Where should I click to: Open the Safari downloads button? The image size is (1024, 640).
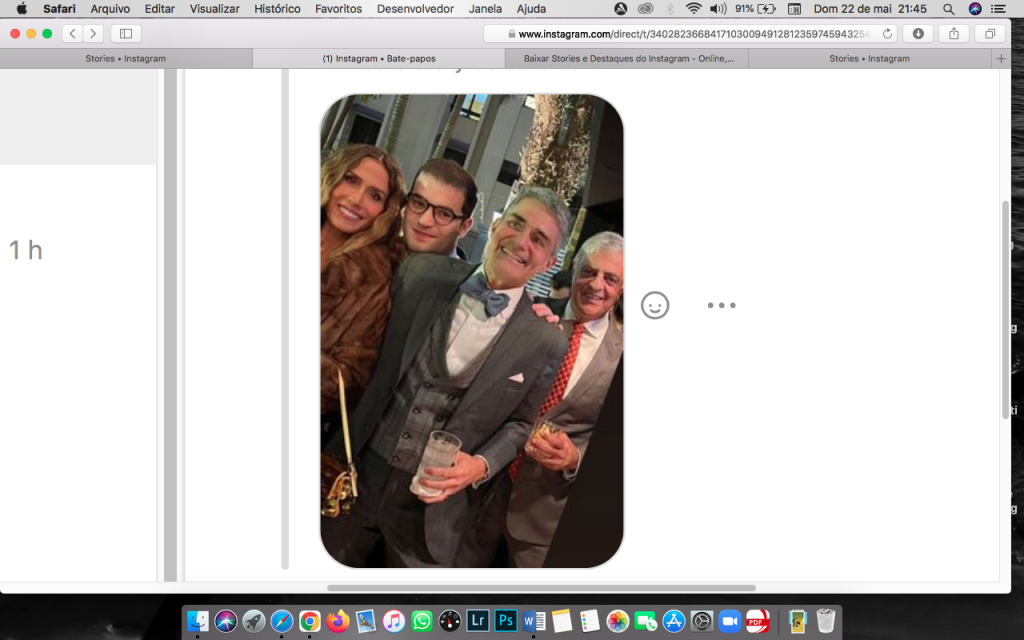click(917, 33)
